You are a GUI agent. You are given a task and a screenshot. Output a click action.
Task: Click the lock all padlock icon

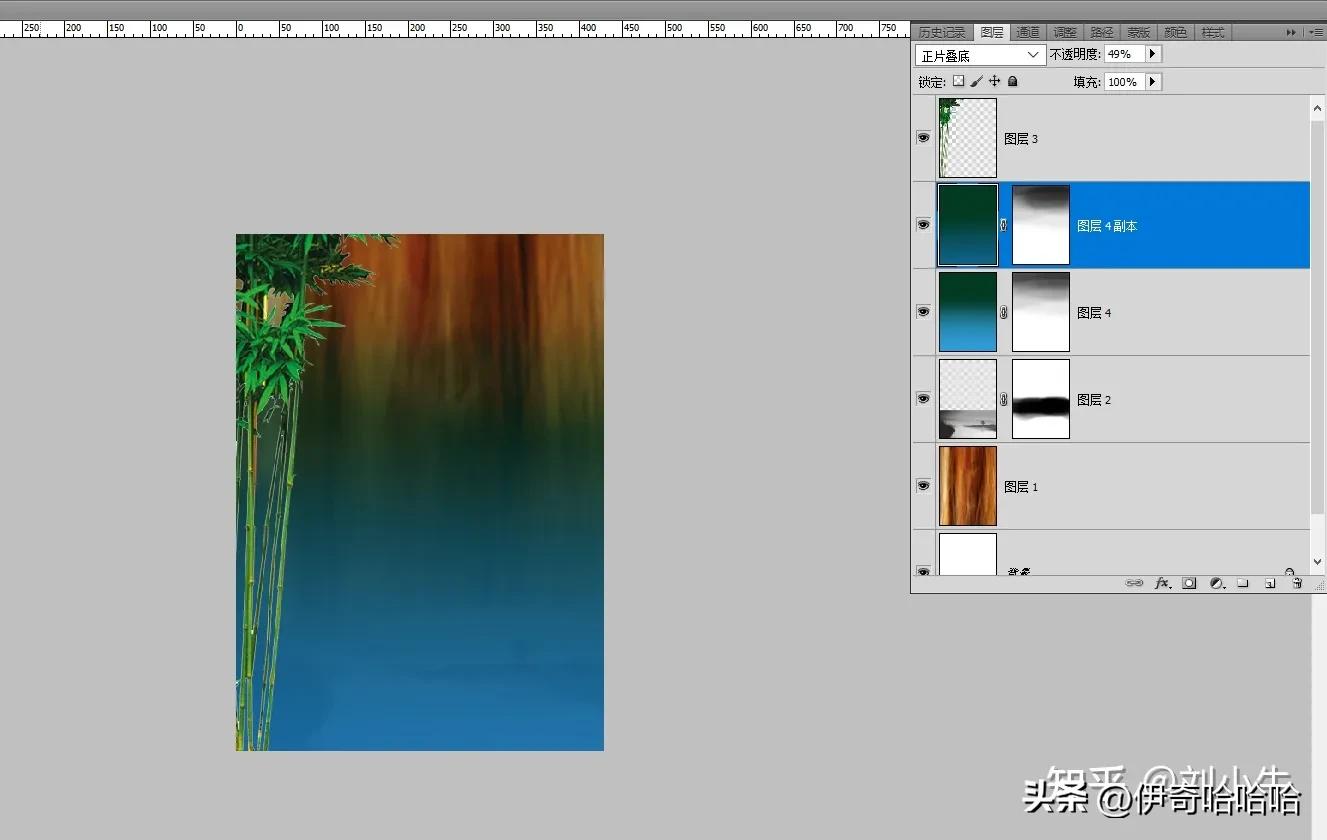click(x=1012, y=81)
